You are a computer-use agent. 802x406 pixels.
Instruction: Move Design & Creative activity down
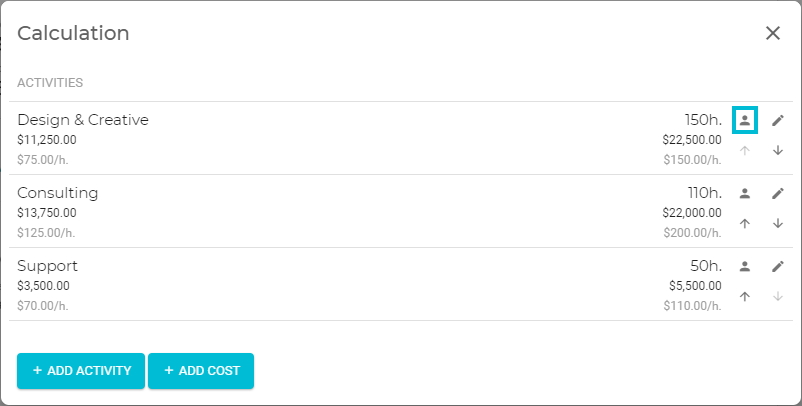point(777,150)
